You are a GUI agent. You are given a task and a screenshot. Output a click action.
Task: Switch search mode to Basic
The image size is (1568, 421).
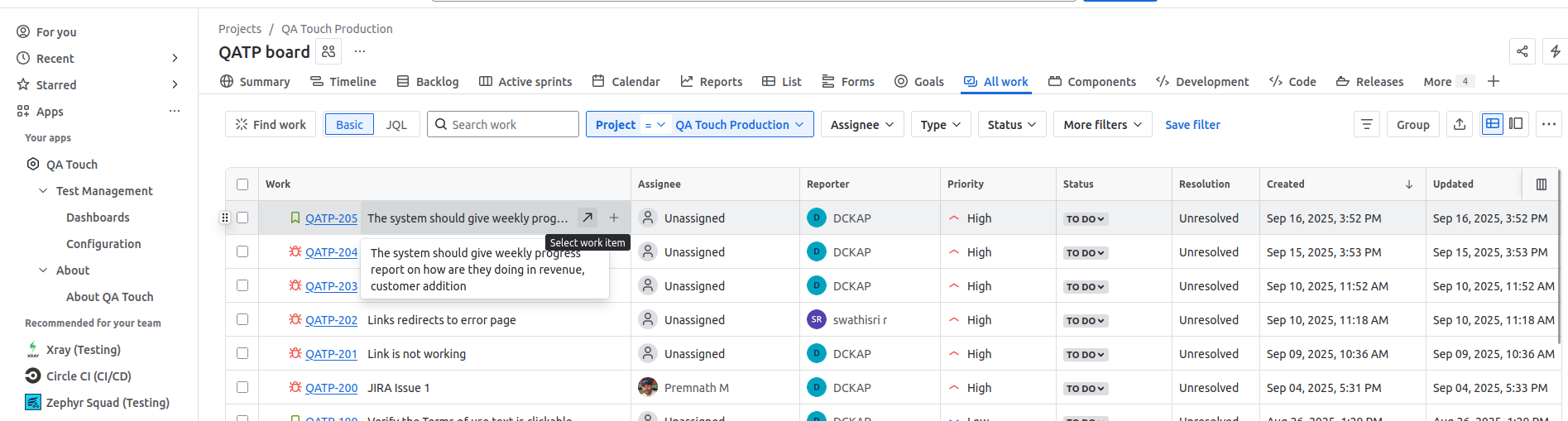click(349, 124)
